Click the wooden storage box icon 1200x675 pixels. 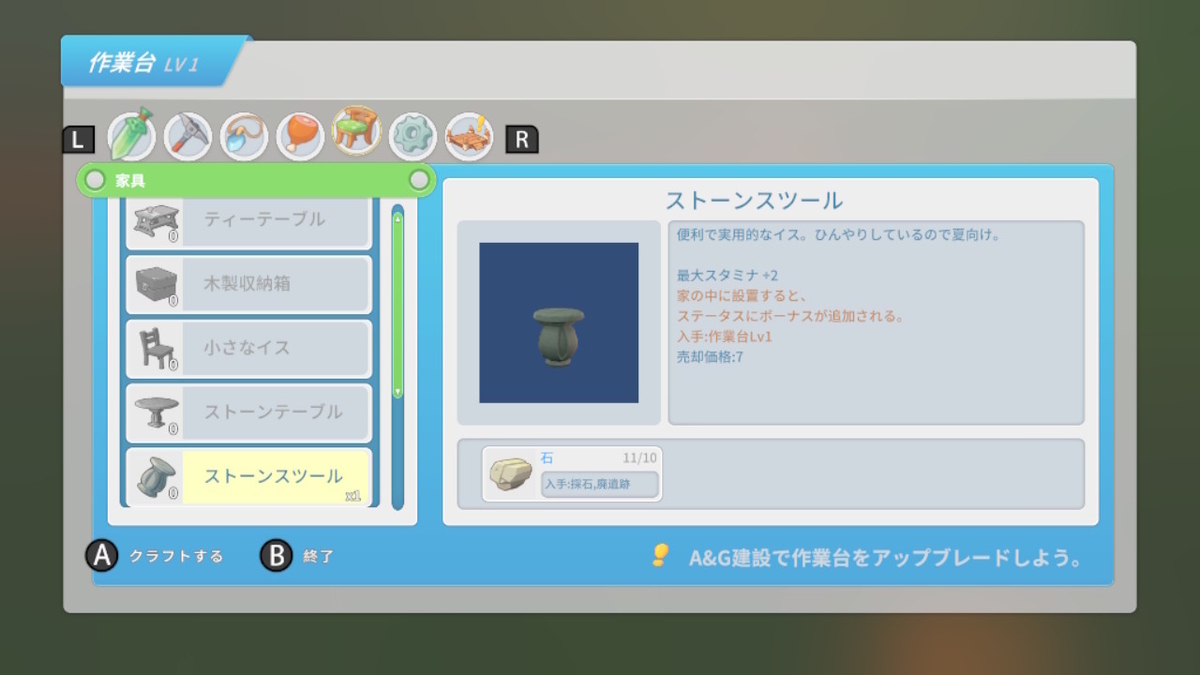[x=155, y=283]
